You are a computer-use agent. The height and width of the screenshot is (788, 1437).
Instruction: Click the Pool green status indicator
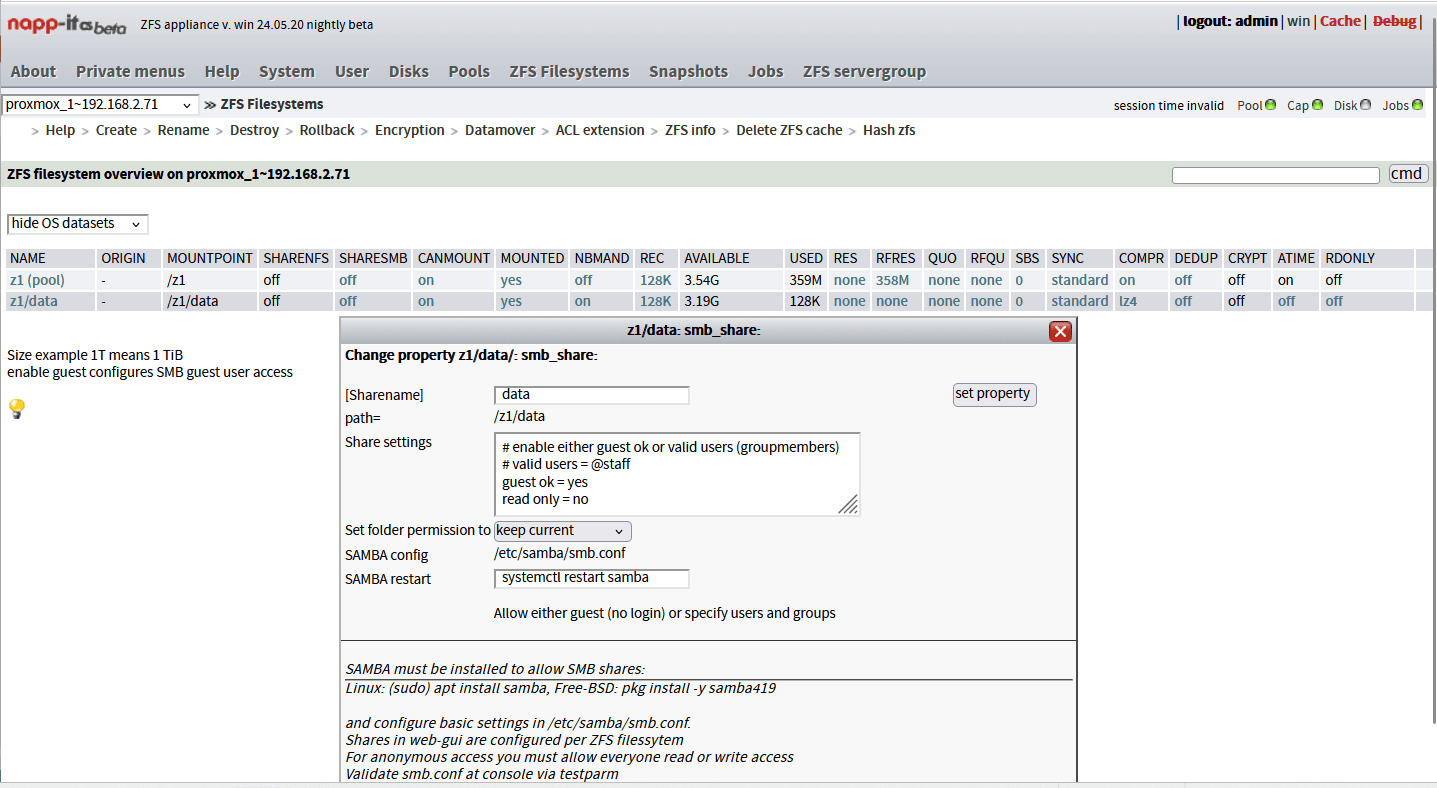pyautogui.click(x=1270, y=105)
